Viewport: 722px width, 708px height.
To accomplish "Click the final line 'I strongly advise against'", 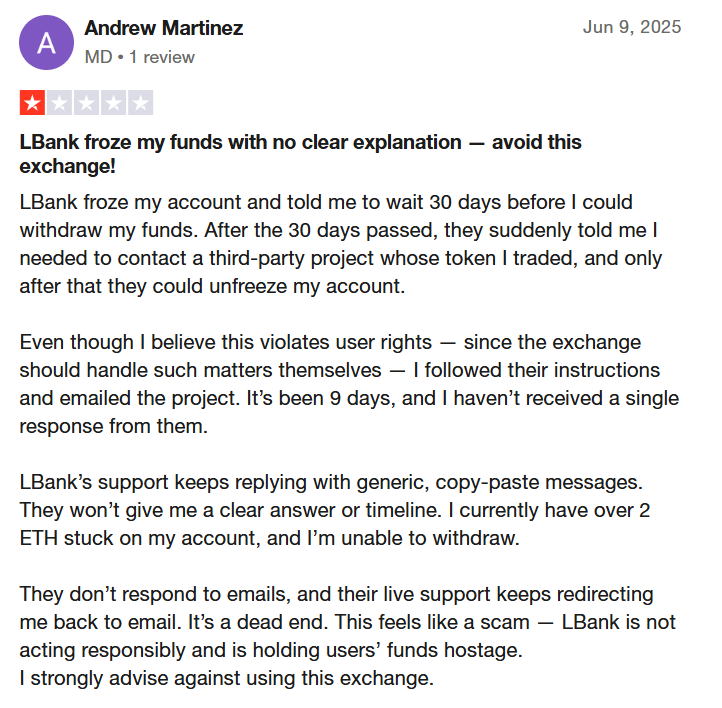I will [227, 678].
